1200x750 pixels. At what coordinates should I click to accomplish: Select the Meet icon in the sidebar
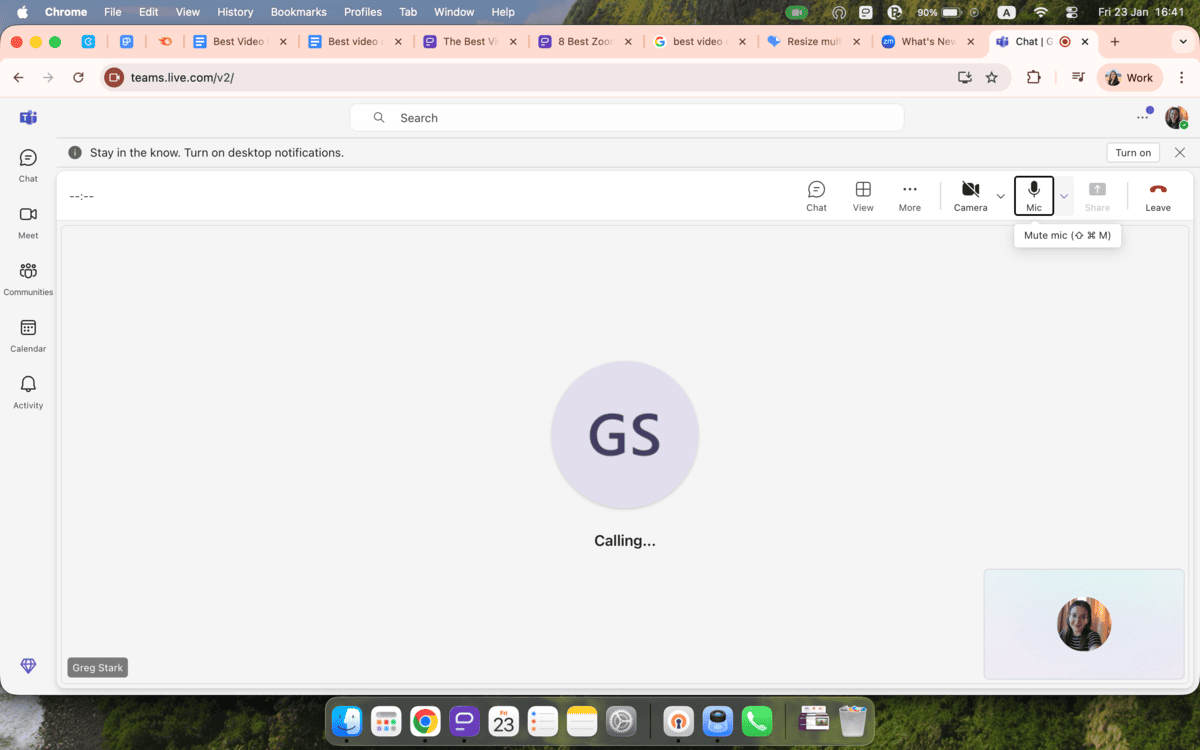27,219
